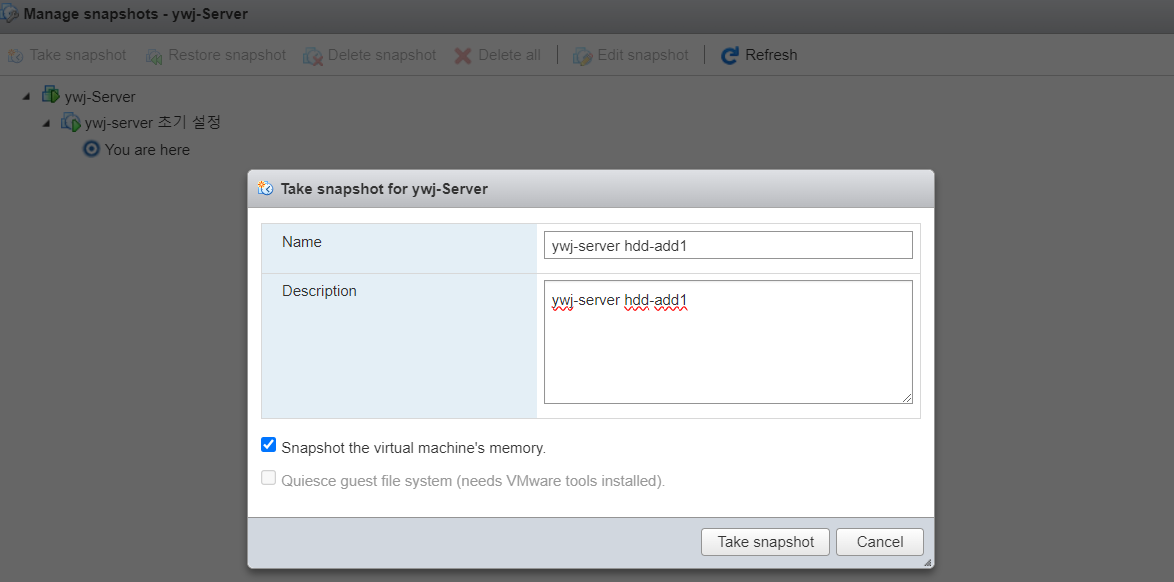This screenshot has height=582, width=1174.
Task: Collapse the ywj-Server tree node
Action: click(27, 97)
